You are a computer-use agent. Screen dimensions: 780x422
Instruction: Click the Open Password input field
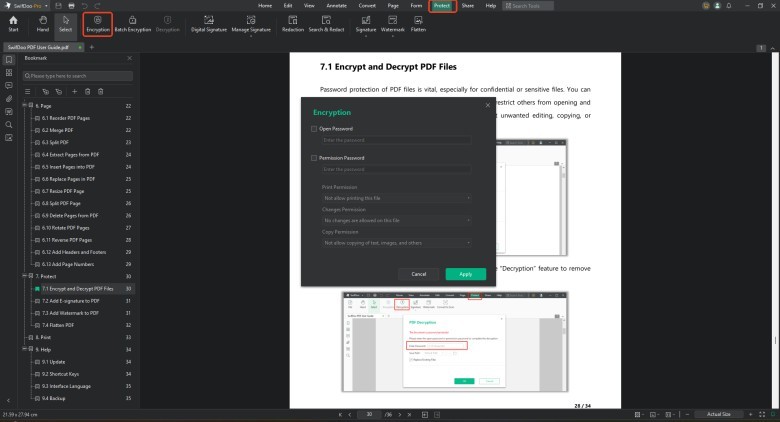[396, 140]
